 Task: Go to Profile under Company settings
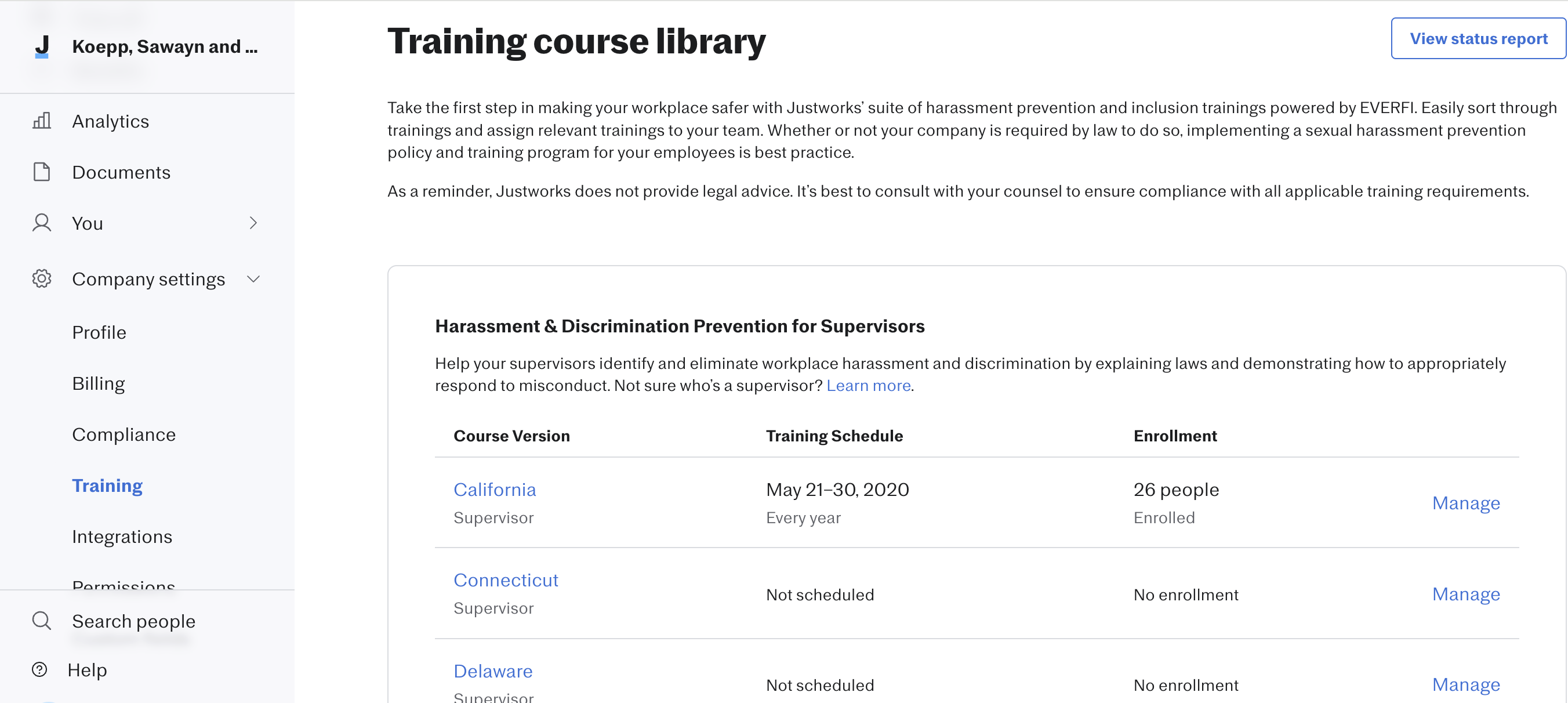pos(99,332)
